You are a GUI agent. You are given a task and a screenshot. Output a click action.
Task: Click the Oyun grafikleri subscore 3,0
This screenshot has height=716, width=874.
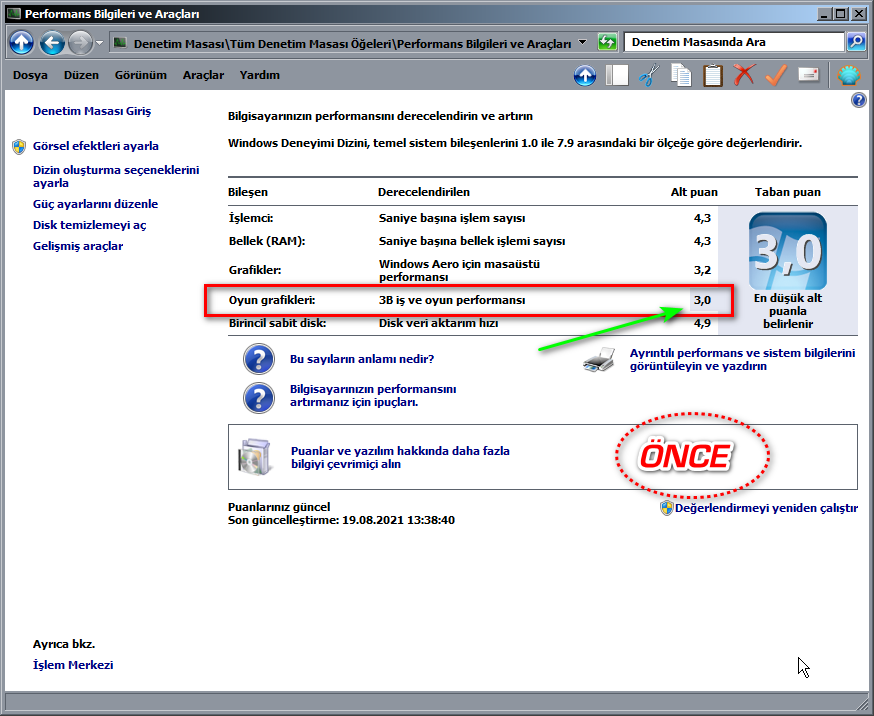pyautogui.click(x=702, y=300)
